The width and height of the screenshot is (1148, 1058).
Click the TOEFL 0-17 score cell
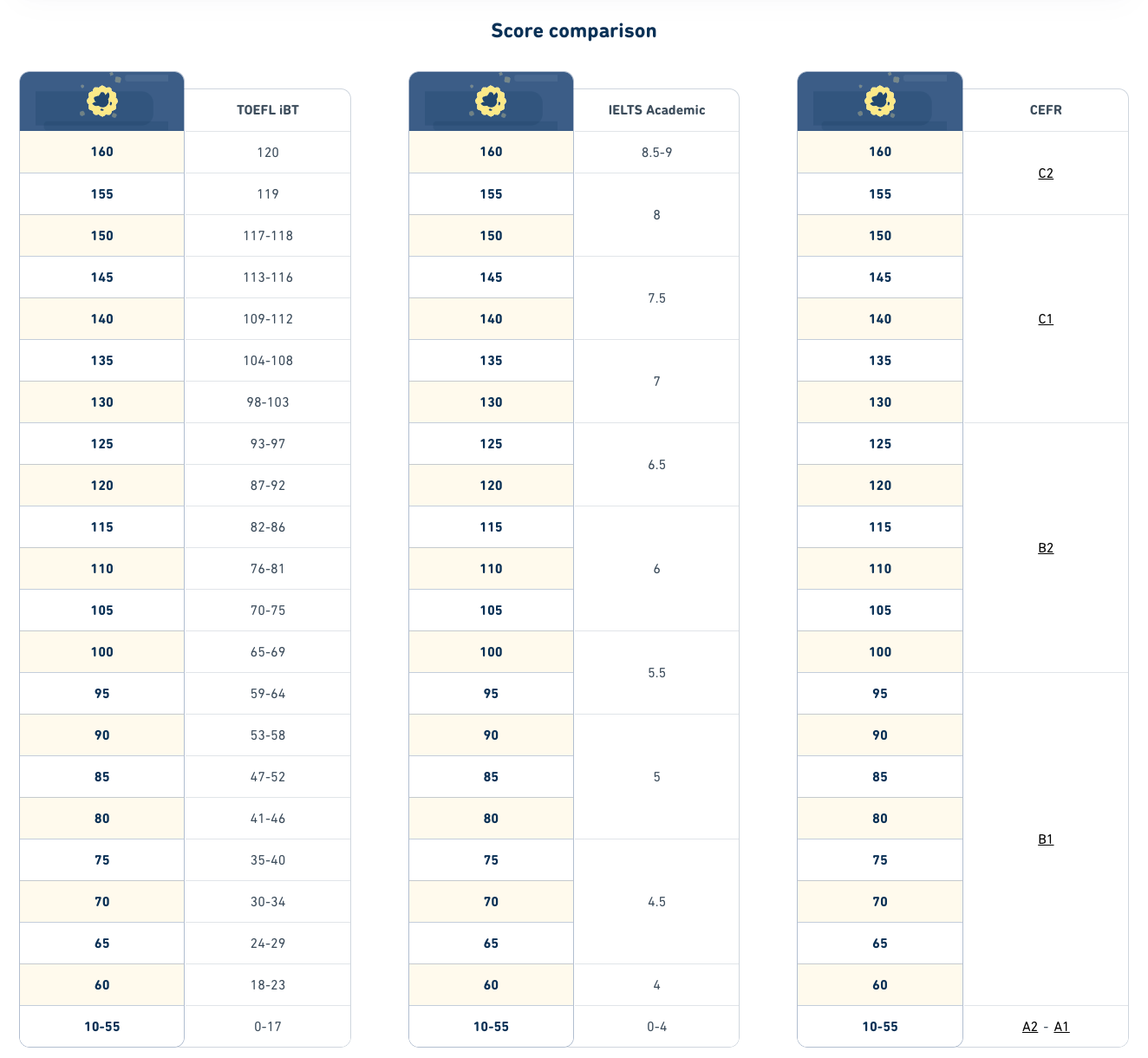coord(268,1027)
